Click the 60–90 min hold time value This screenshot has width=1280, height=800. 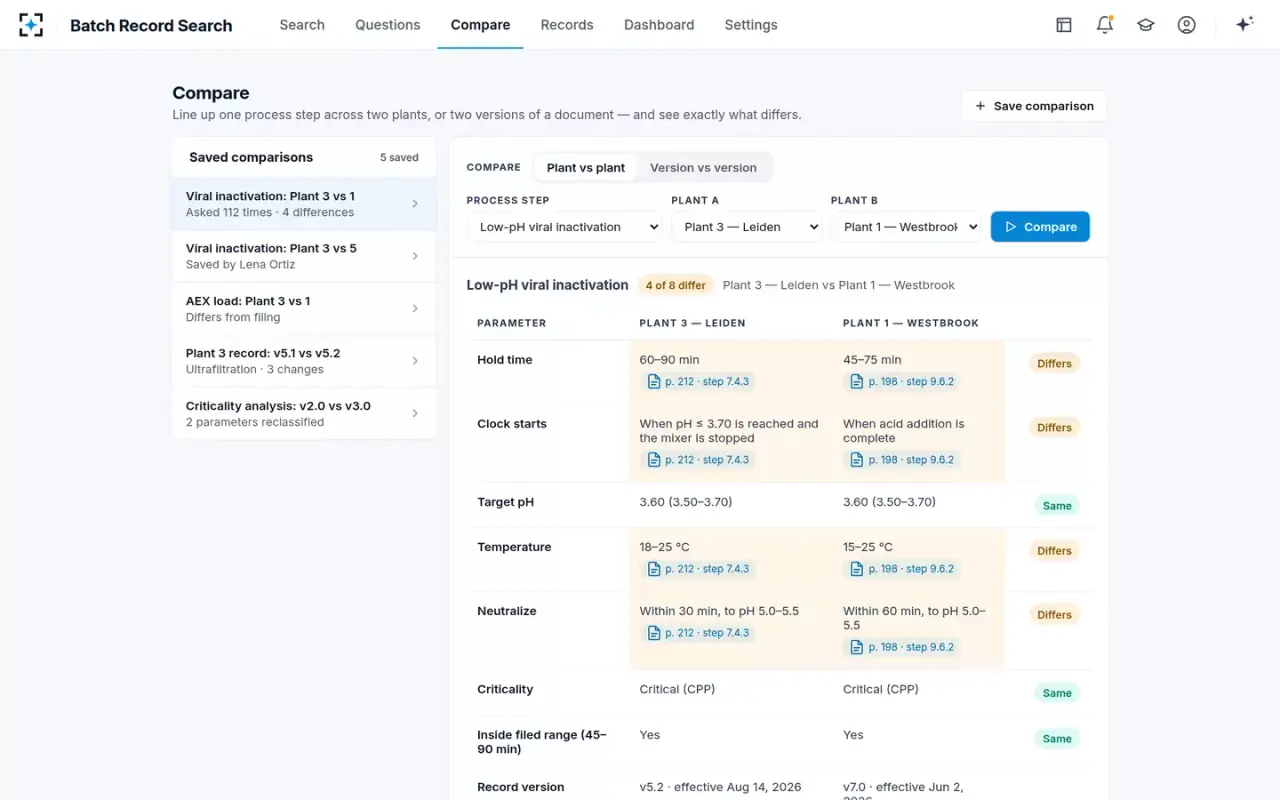click(x=670, y=360)
